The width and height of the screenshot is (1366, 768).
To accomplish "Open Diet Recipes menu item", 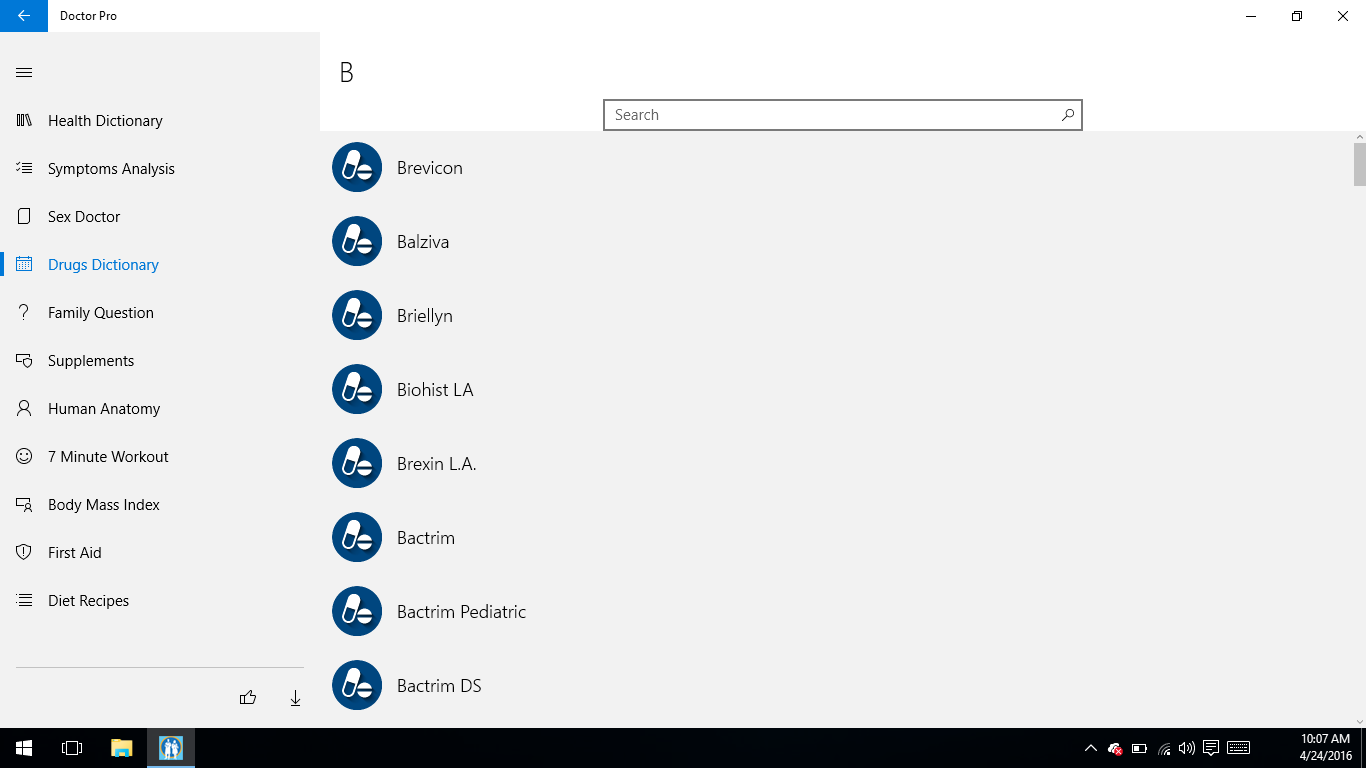I will (88, 601).
